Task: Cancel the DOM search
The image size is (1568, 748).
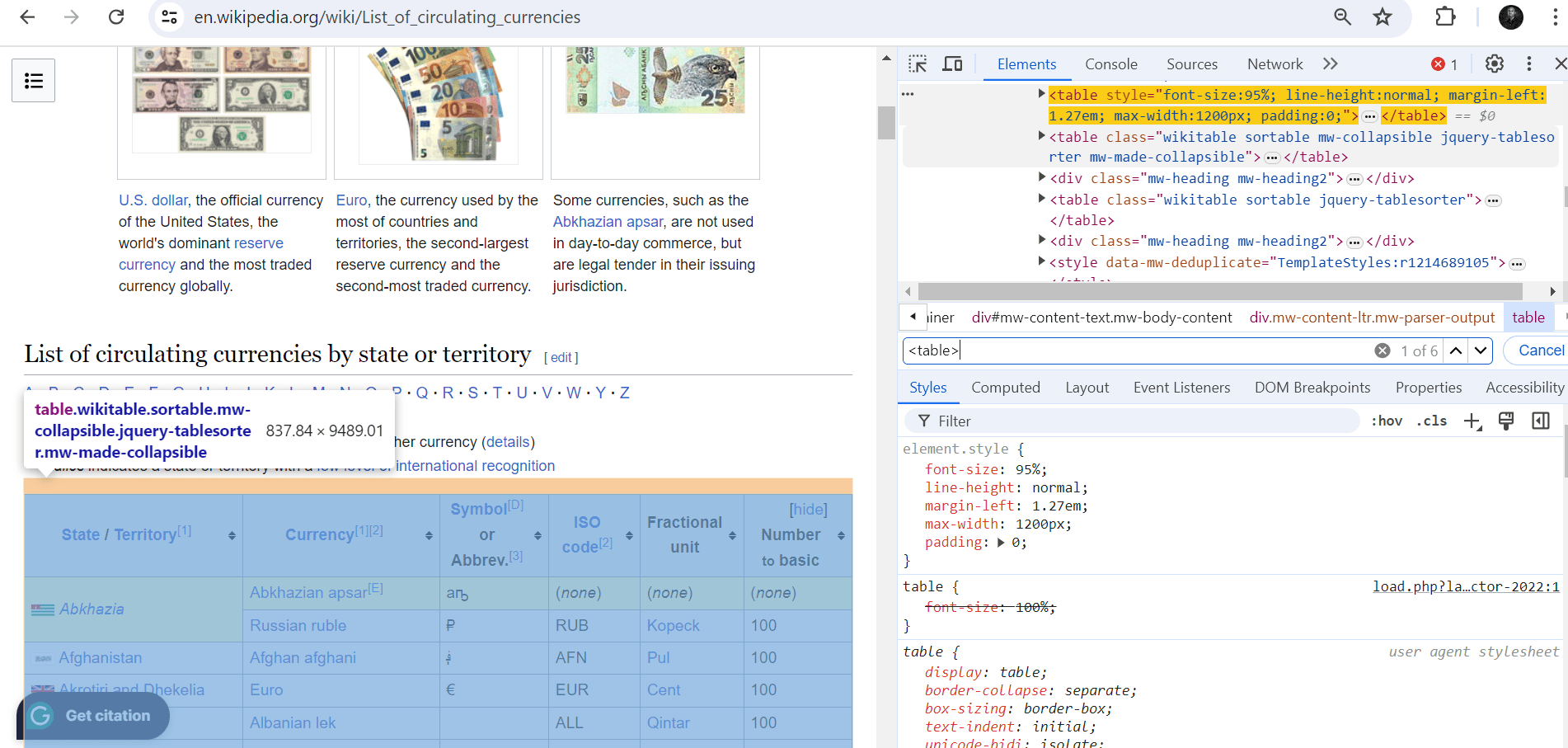Action: click(x=1540, y=350)
